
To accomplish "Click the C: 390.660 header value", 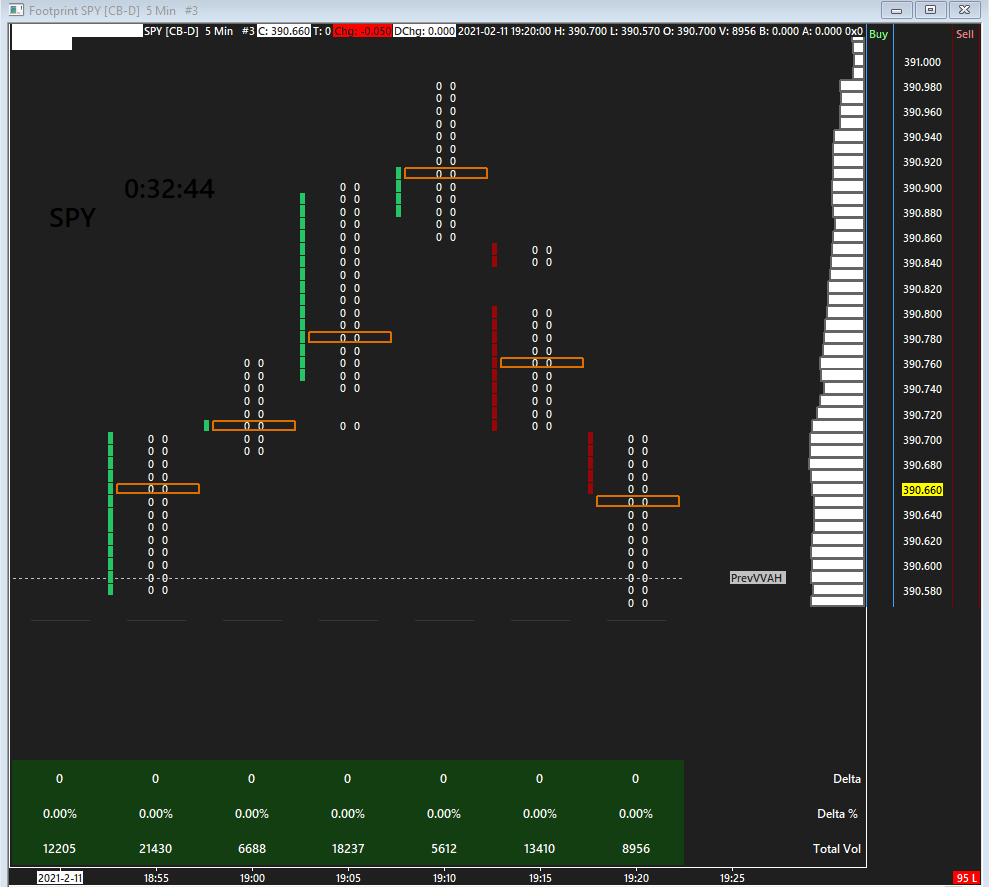I will pos(283,31).
